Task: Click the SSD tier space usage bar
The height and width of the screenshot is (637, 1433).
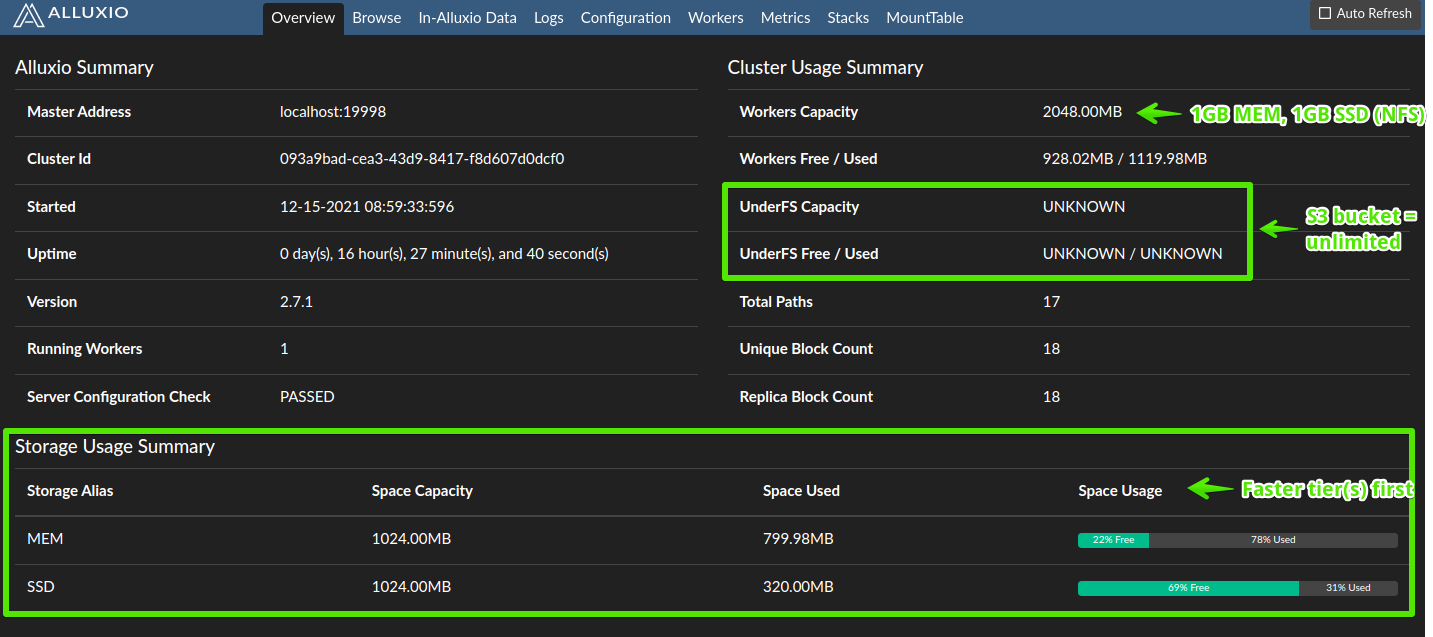Action: 1238,588
